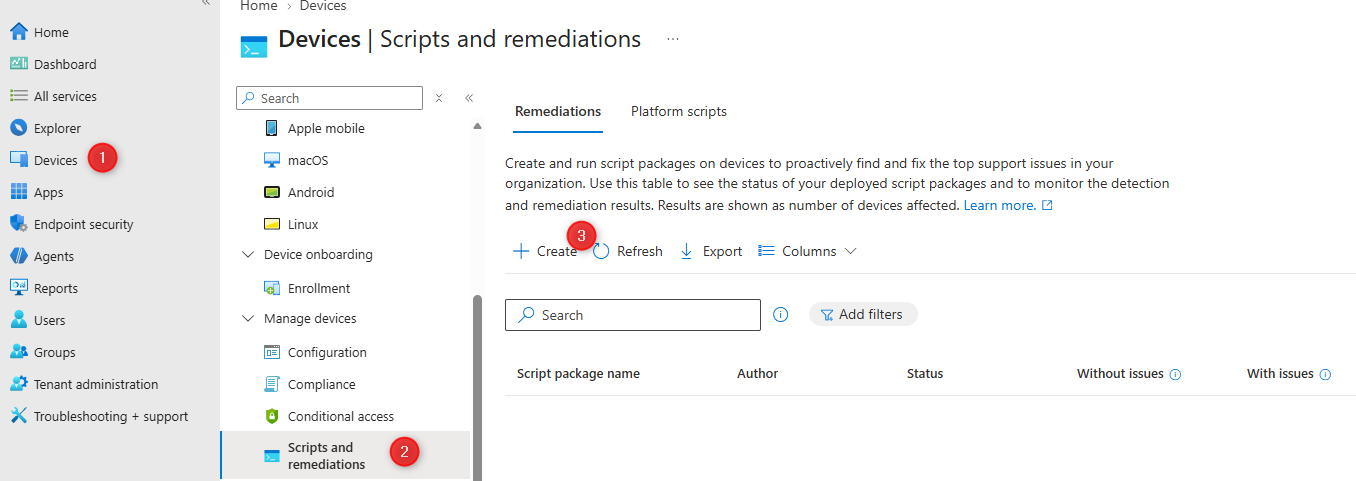Click Devices in the breadcrumb
The image size is (1356, 481).
[x=323, y=6]
